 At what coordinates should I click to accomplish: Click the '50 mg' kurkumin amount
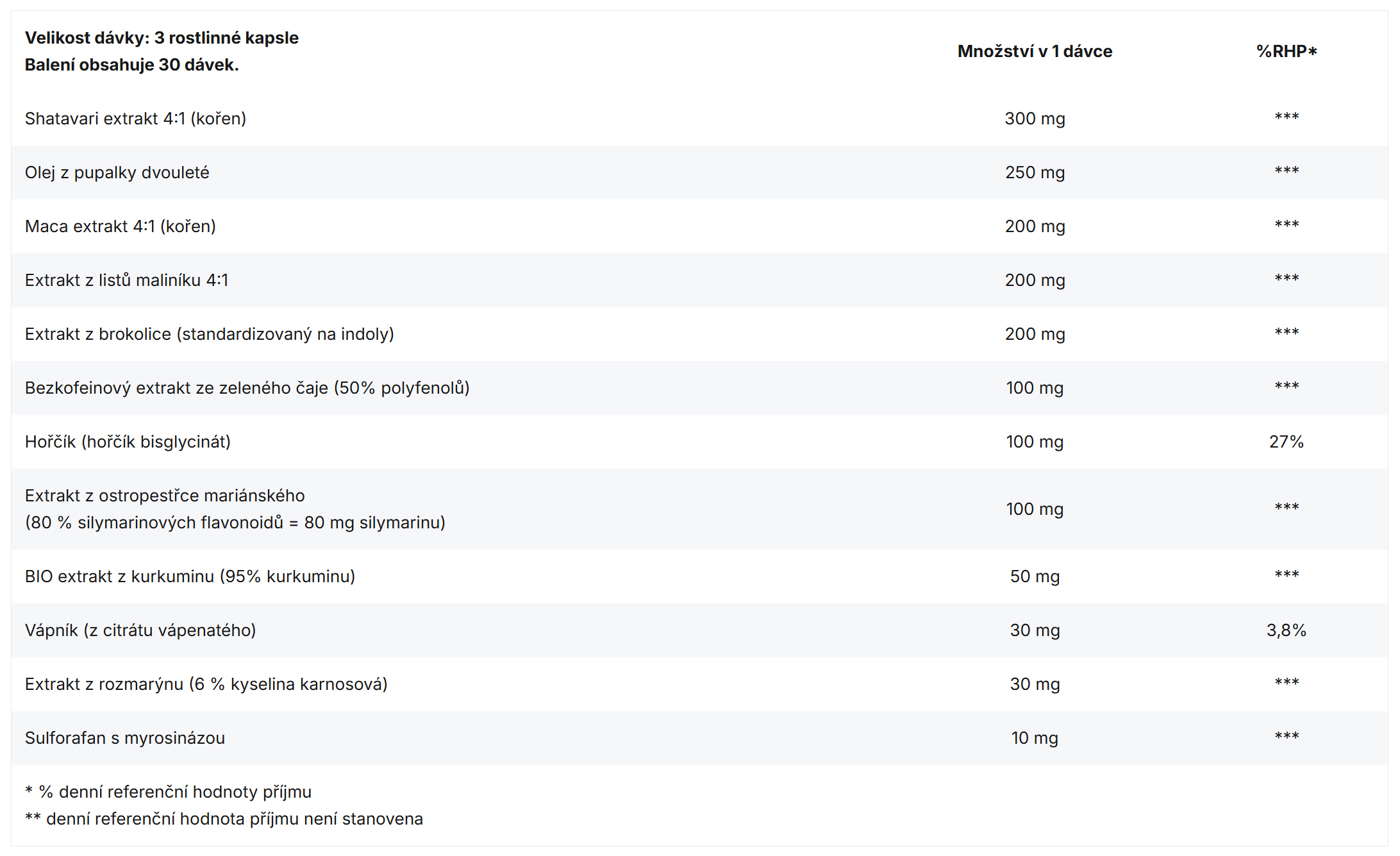click(x=1034, y=576)
